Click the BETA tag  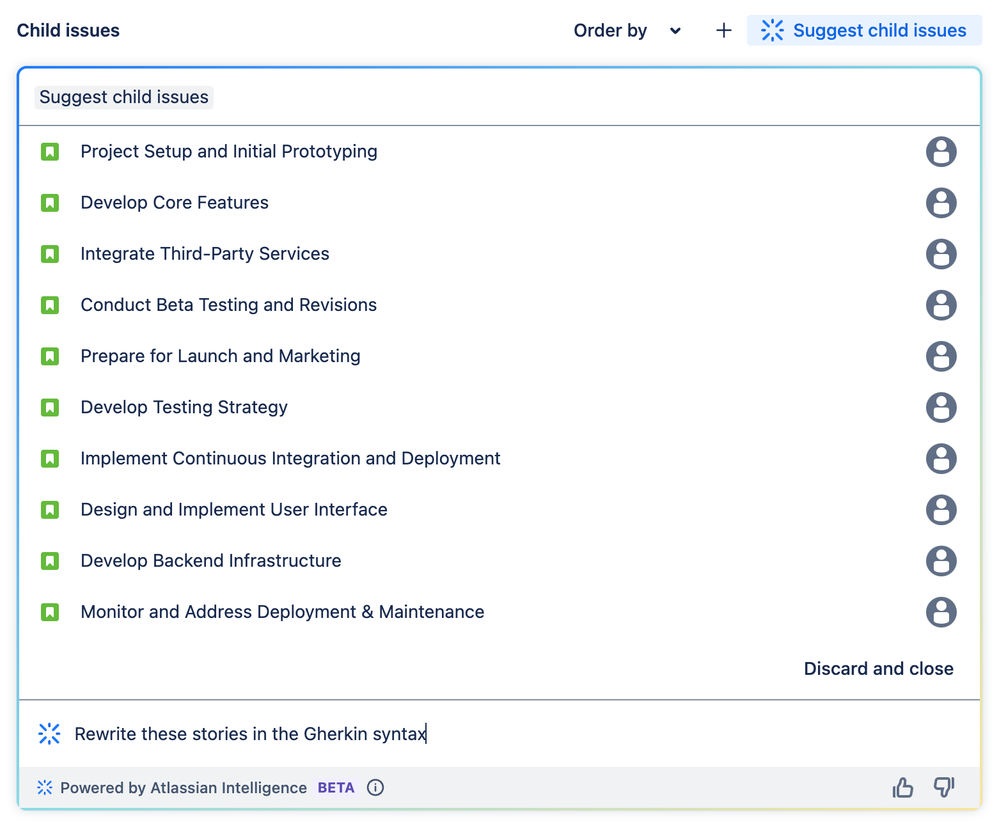tap(335, 787)
